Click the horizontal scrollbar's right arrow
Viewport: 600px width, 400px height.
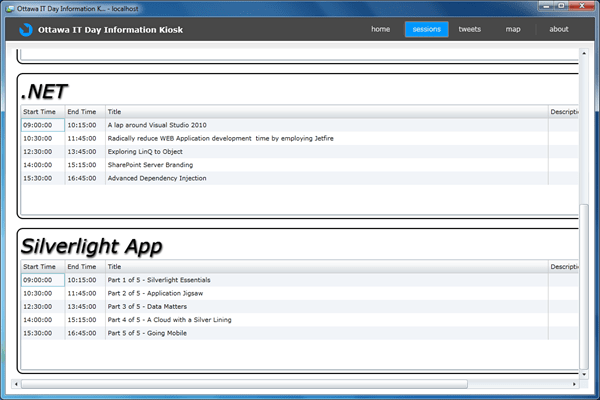(574, 383)
